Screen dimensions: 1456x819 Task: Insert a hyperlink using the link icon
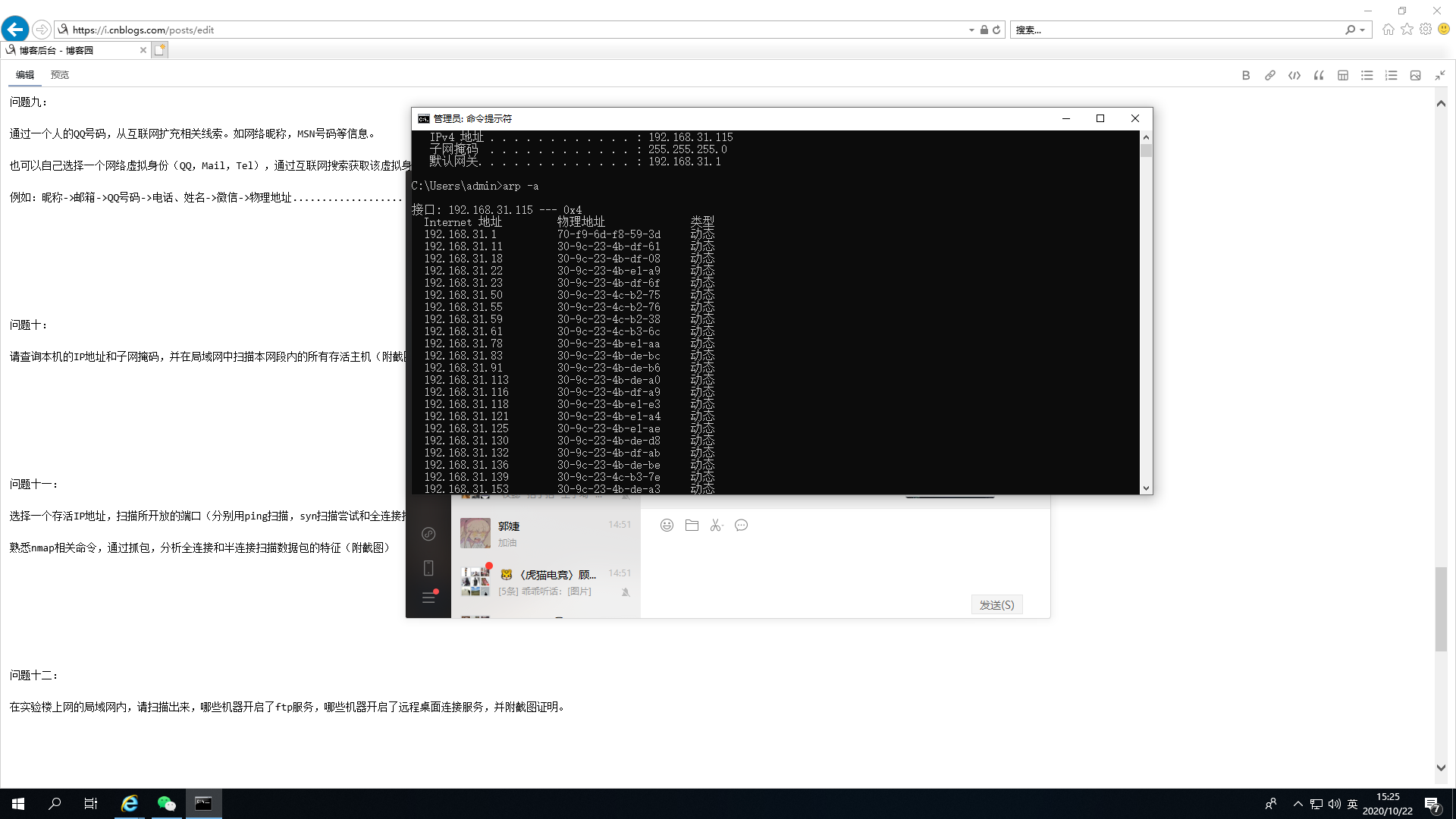1270,75
